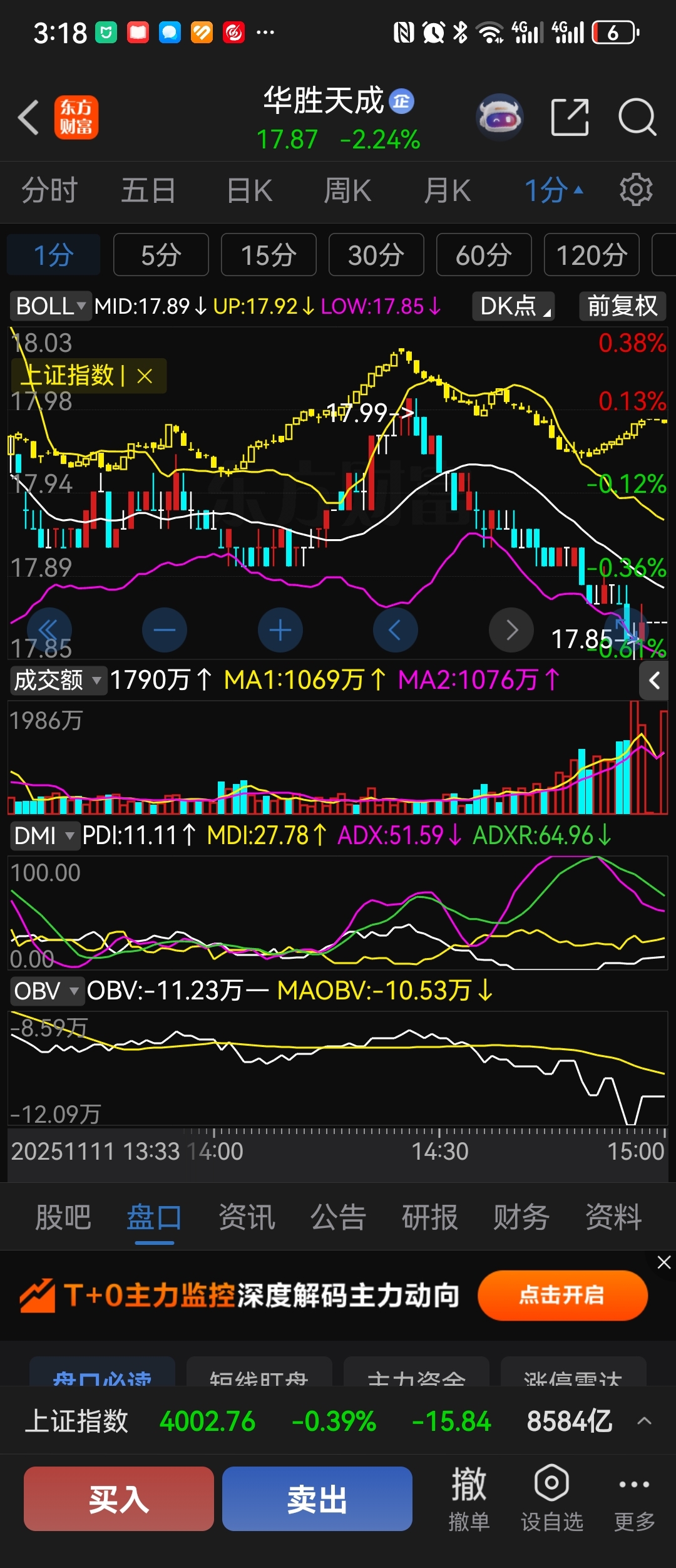Image resolution: width=676 pixels, height=1568 pixels.
Task: Select the 5分 period chip
Action: point(161,255)
